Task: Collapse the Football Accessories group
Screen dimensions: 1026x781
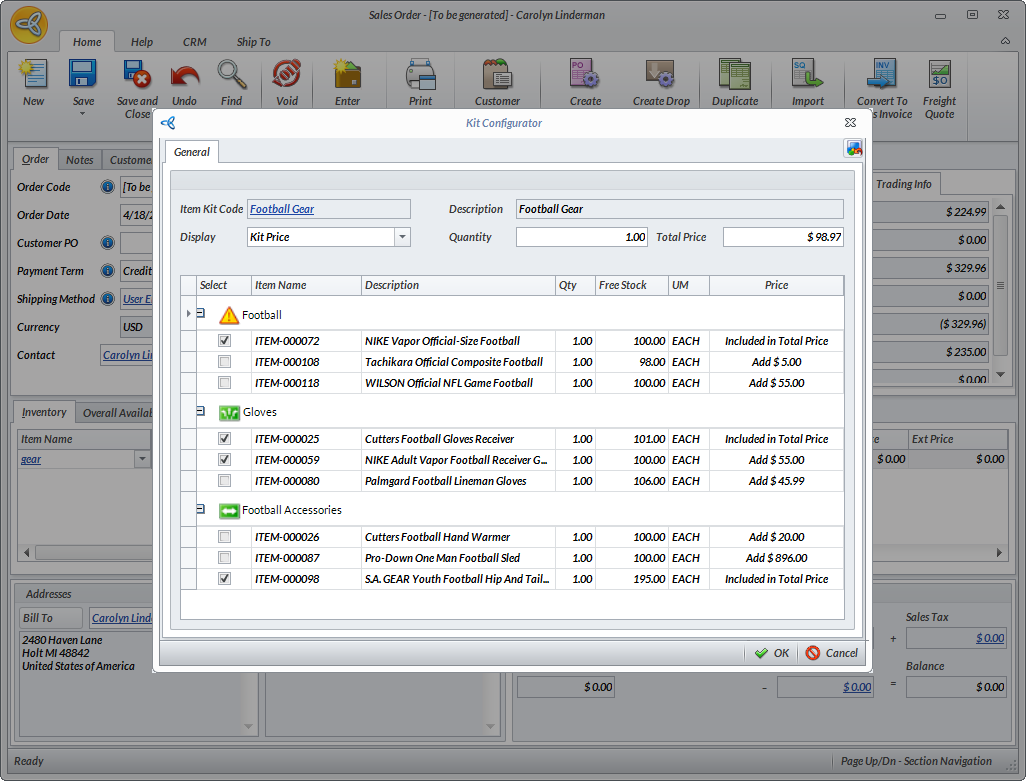Action: (x=201, y=509)
